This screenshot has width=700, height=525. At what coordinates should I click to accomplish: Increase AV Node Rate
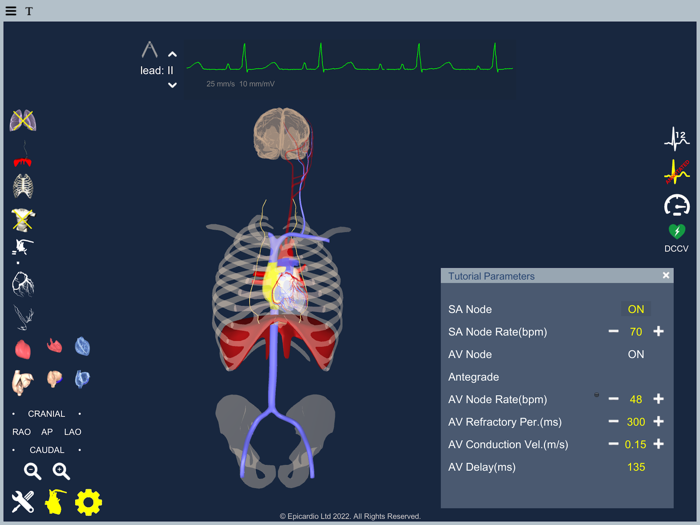(x=658, y=399)
